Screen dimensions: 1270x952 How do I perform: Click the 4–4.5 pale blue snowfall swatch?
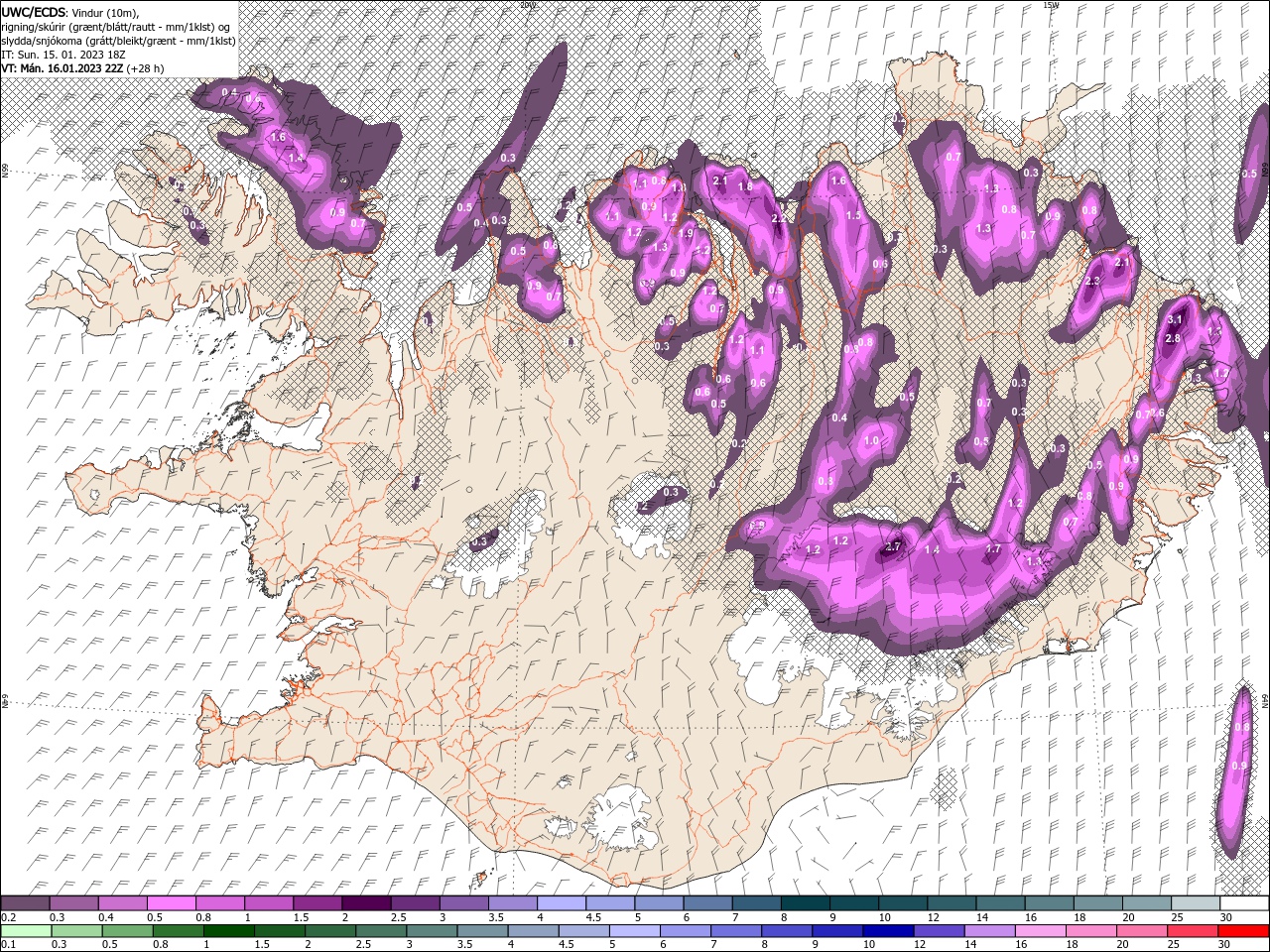click(560, 903)
